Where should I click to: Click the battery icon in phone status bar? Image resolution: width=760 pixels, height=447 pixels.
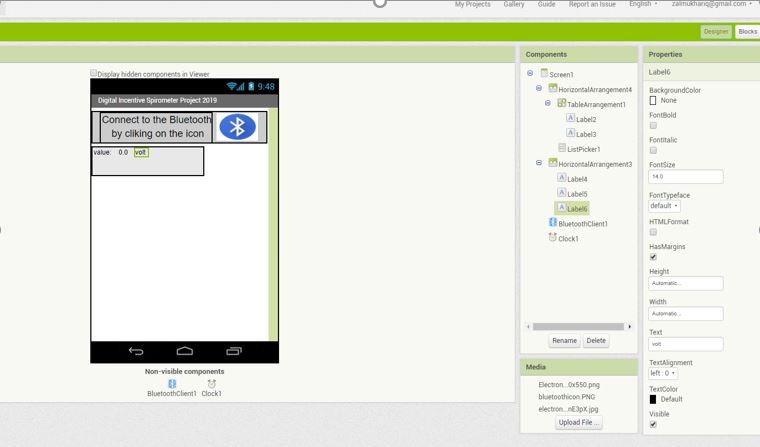tap(251, 86)
